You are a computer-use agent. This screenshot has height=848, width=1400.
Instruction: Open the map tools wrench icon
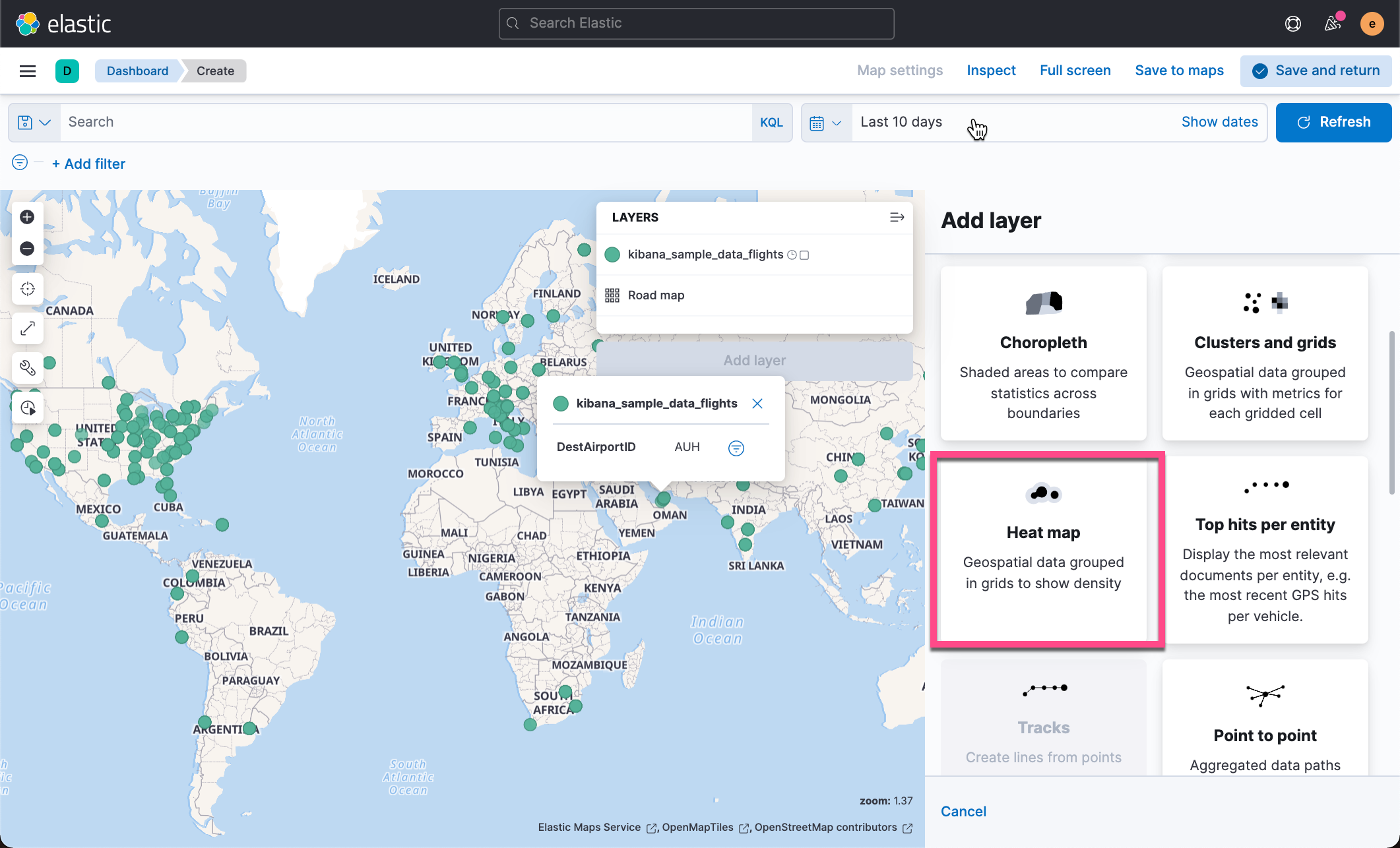pyautogui.click(x=27, y=368)
